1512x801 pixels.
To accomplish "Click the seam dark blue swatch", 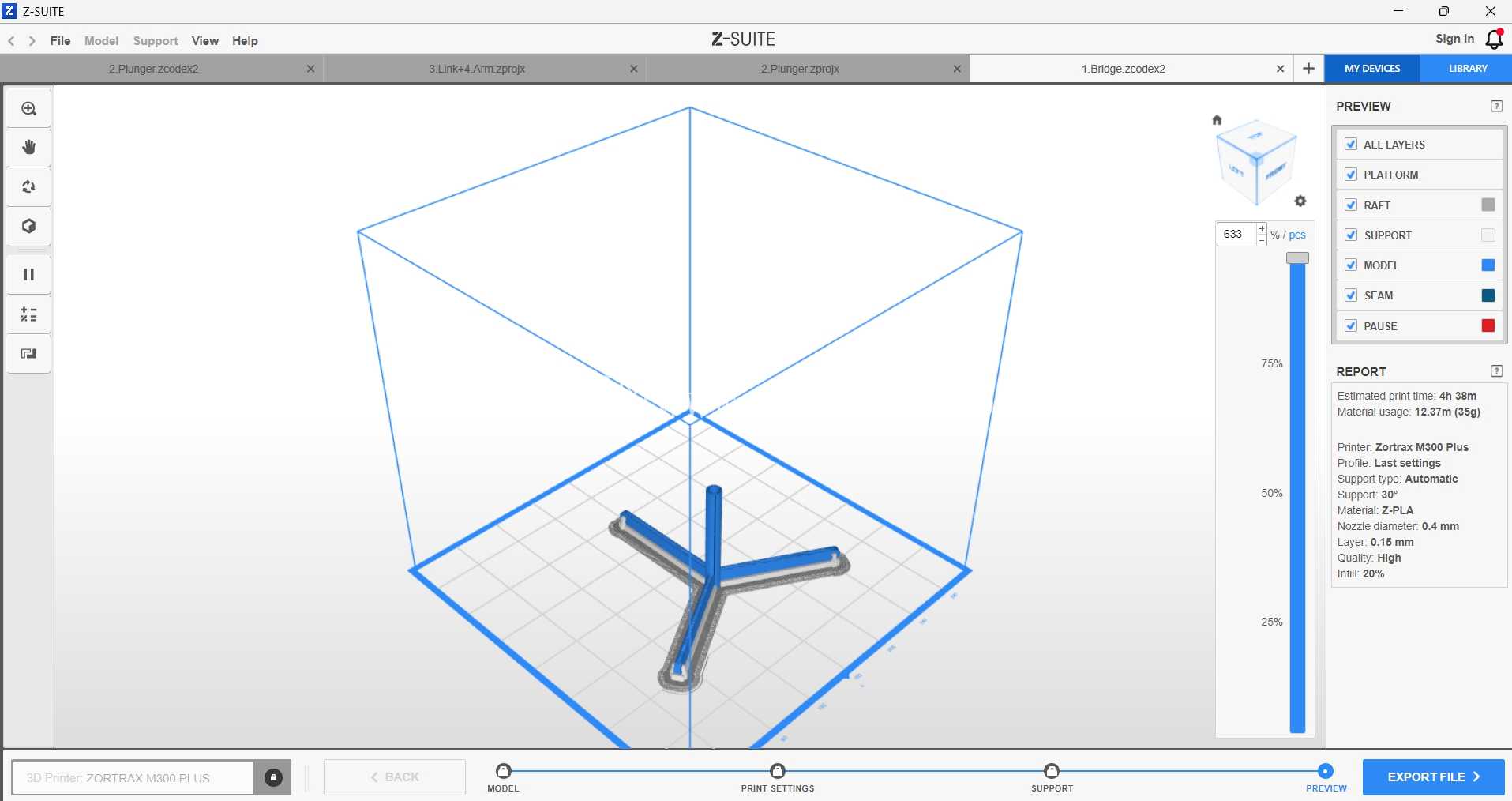I will [x=1488, y=295].
